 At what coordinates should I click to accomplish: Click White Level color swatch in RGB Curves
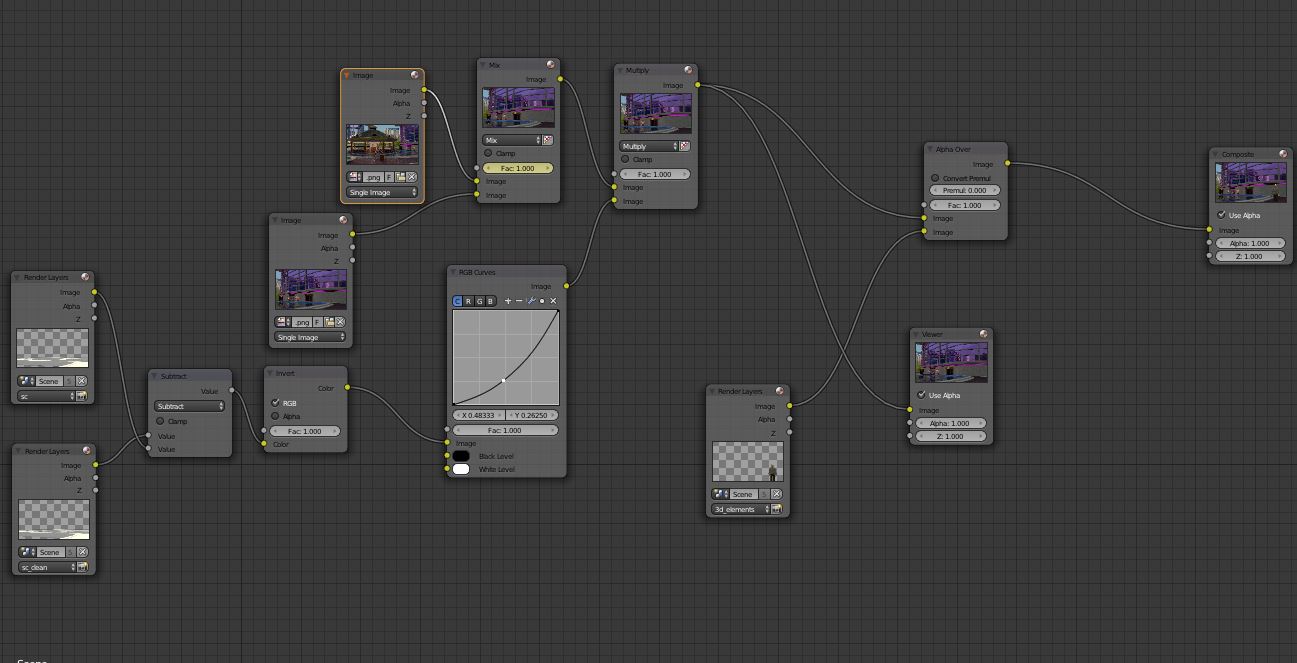point(461,469)
